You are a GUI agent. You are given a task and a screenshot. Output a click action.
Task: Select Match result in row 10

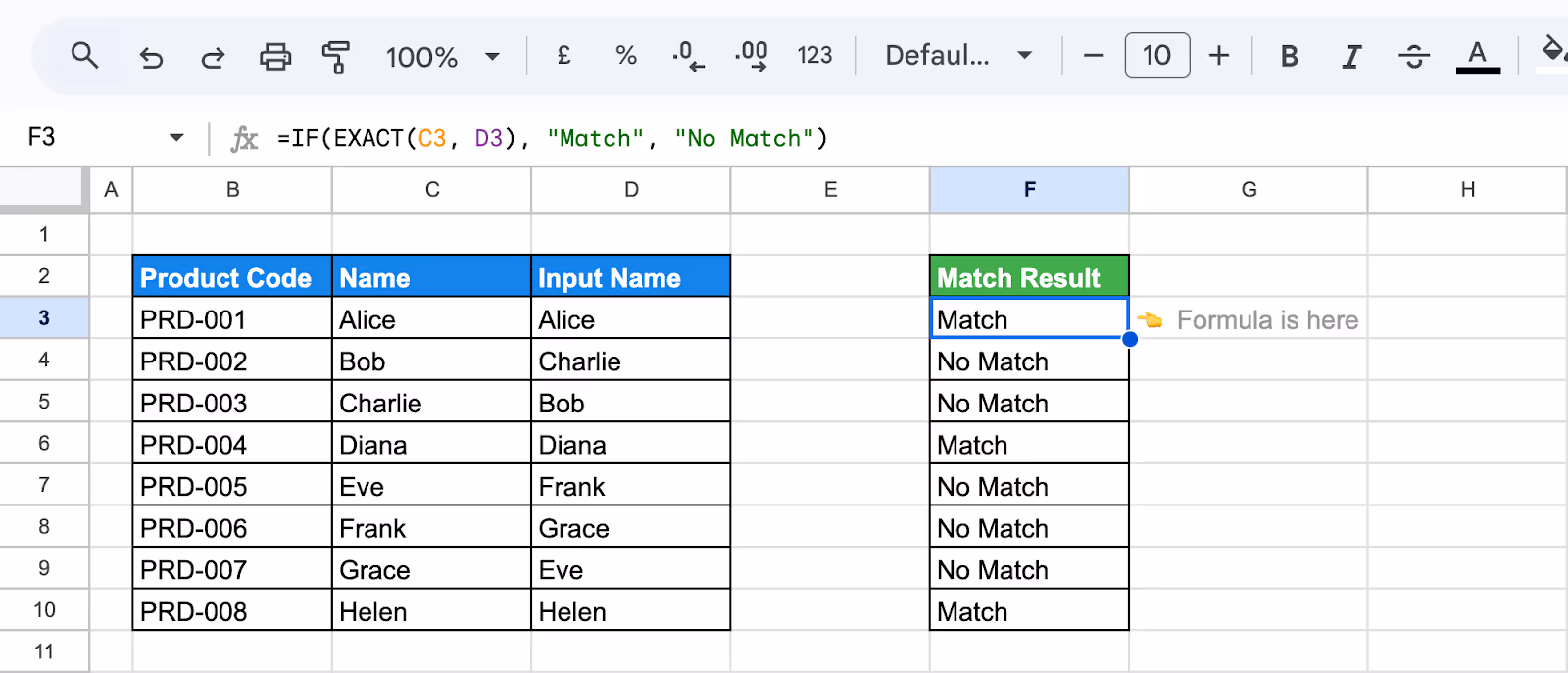pos(1029,611)
